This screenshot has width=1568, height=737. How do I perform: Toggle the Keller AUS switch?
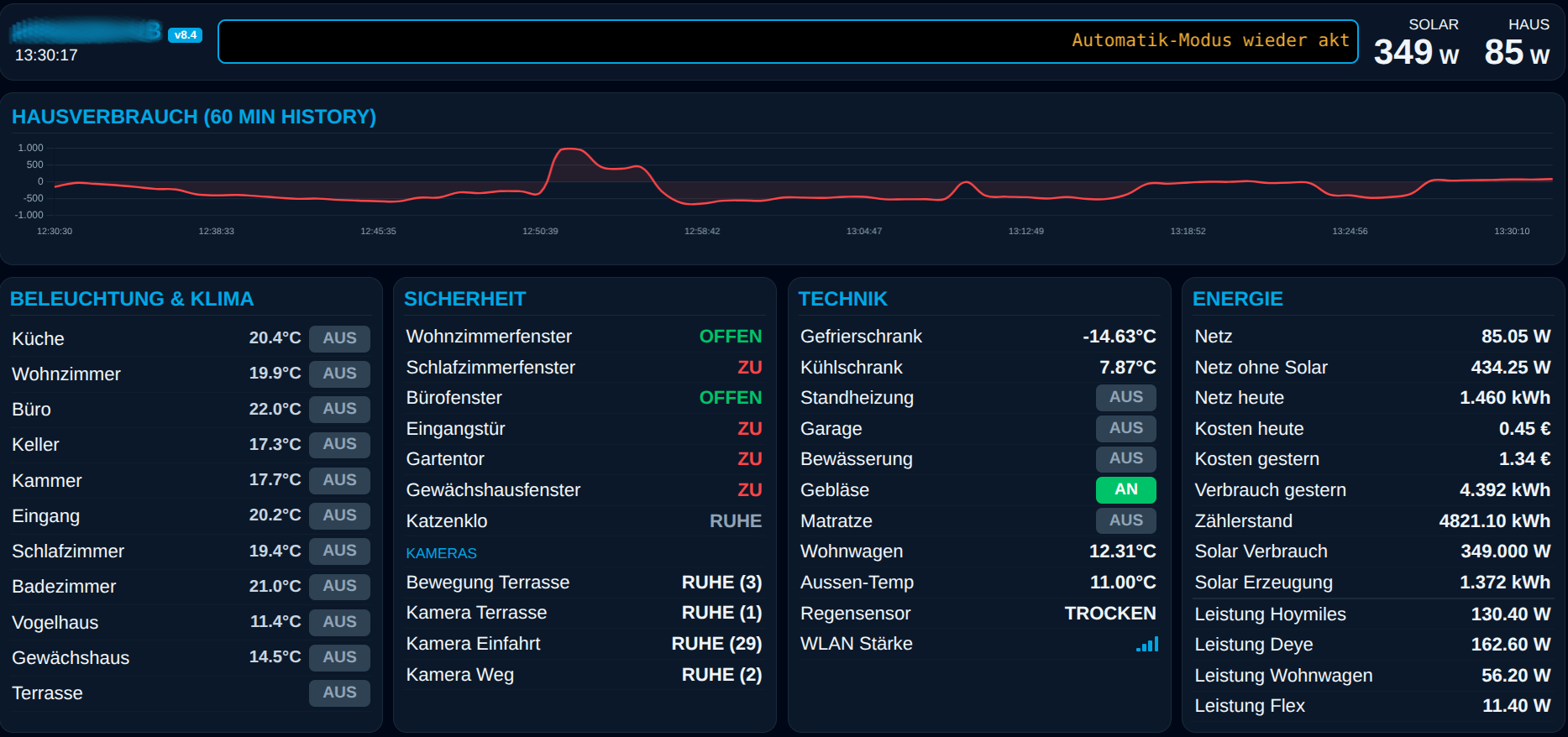(x=339, y=444)
